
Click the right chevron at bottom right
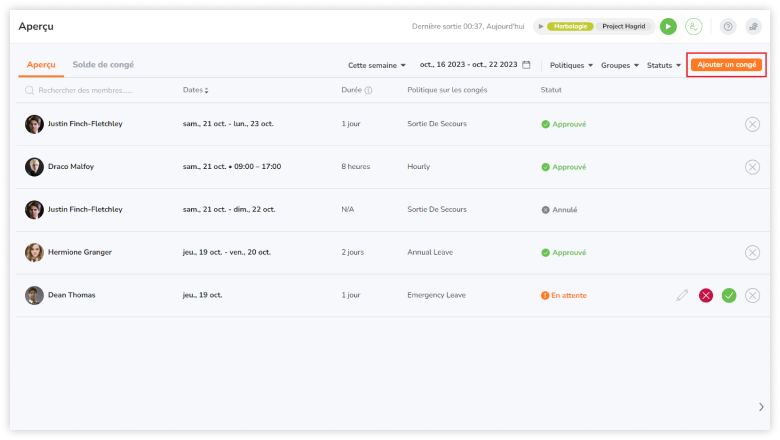[761, 407]
